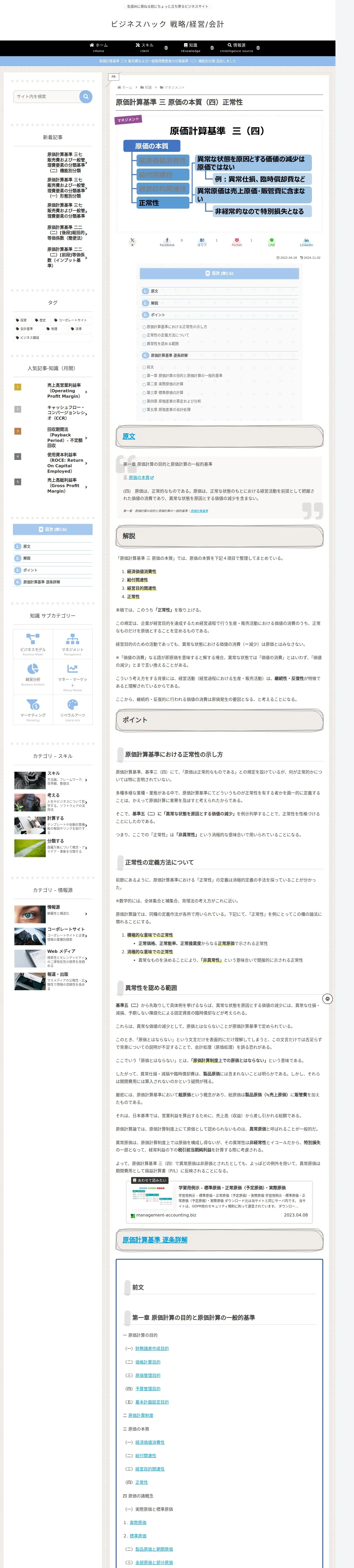Open the 報道・出版 typewriter thumbnail category

pos(29,981)
